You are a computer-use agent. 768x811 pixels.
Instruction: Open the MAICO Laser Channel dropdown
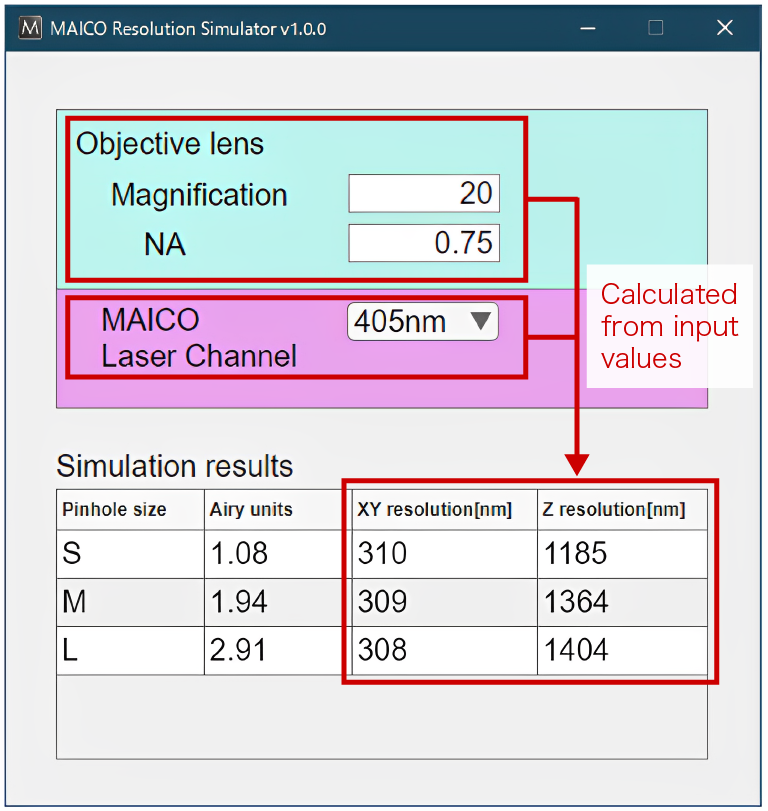pos(423,322)
